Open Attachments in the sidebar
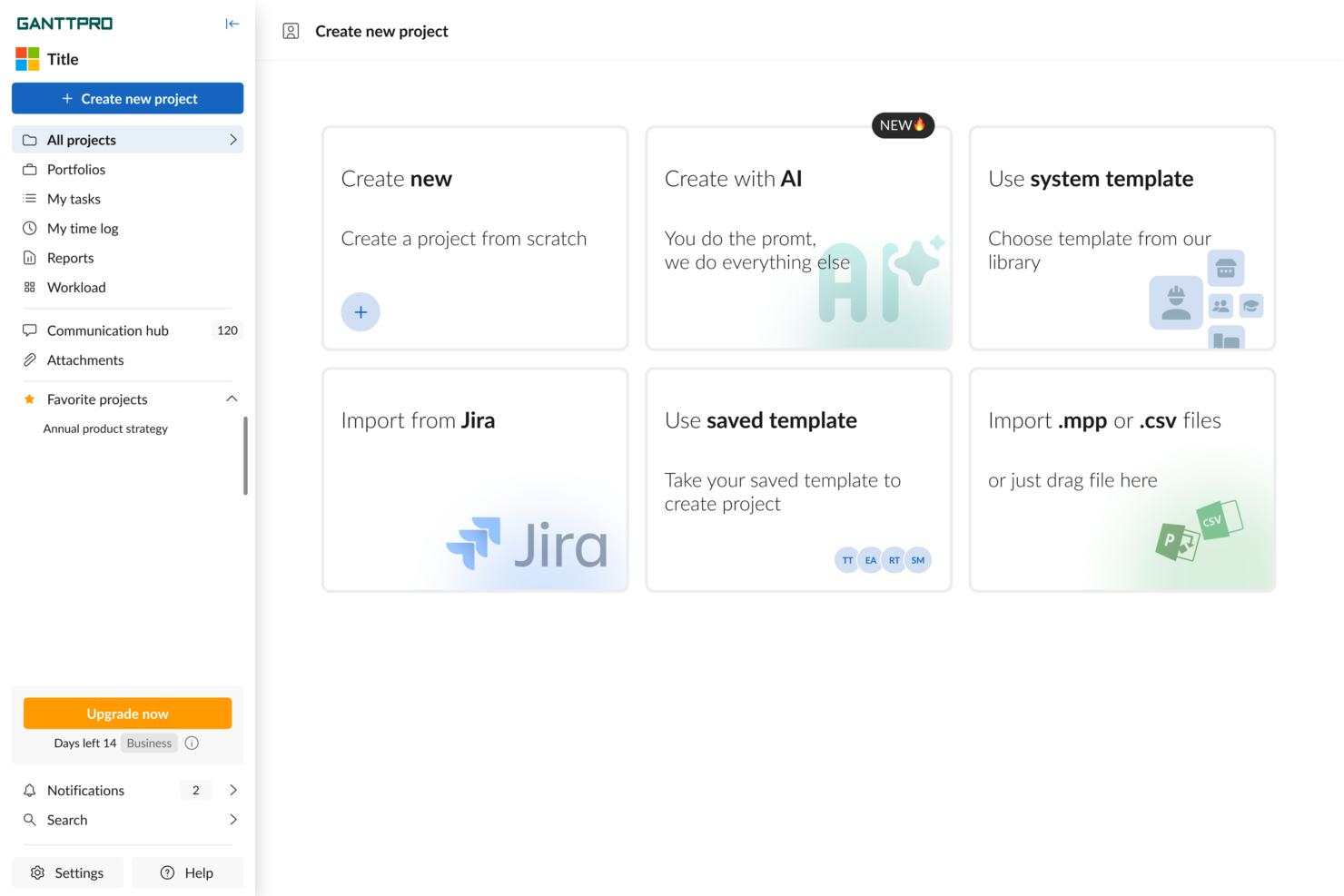Viewport: 1344px width, 896px height. [x=127, y=360]
